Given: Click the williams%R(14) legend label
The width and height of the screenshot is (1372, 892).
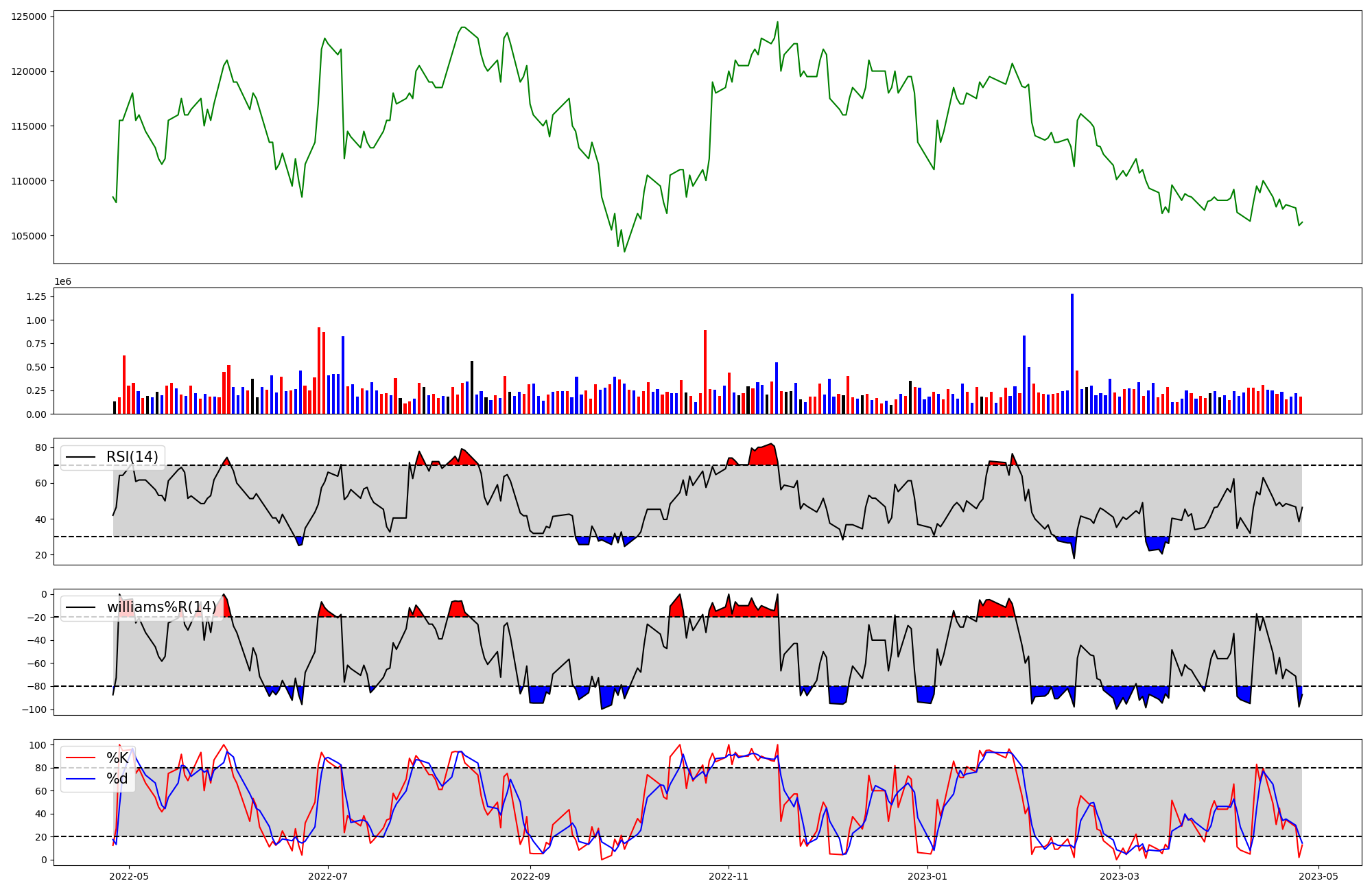Looking at the screenshot, I should 161,607.
